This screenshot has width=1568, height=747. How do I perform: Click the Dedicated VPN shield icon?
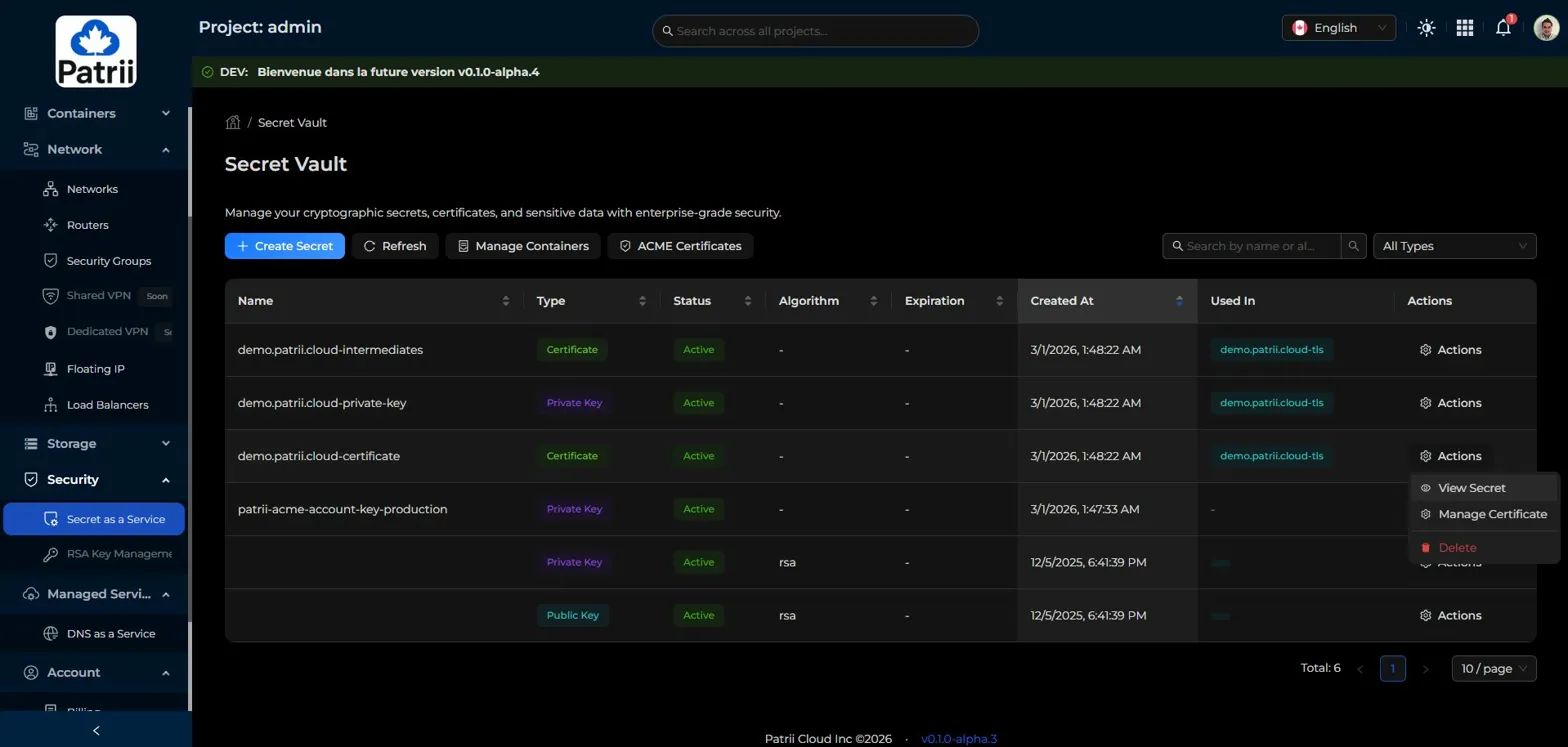tap(51, 331)
